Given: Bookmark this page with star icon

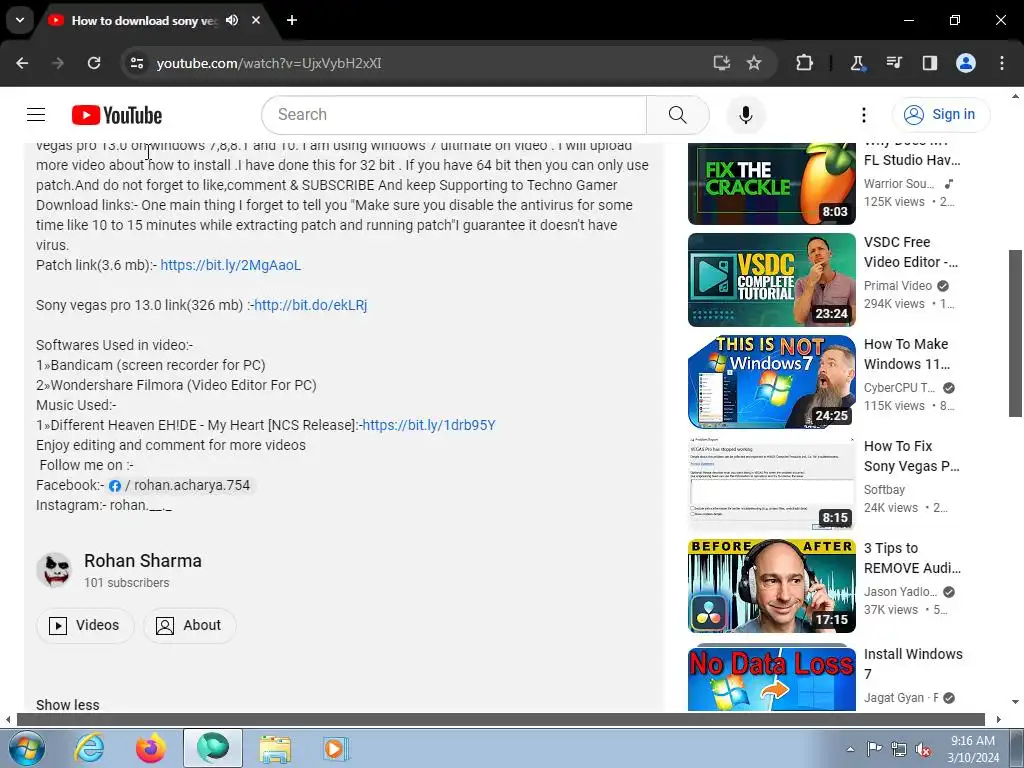Looking at the screenshot, I should 754,63.
